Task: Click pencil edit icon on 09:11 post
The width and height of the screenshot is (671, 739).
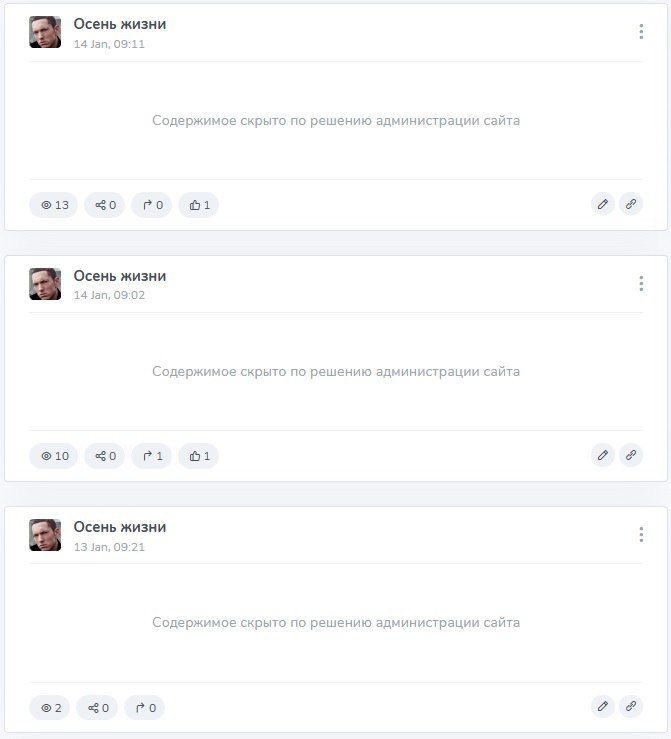Action: coord(603,204)
